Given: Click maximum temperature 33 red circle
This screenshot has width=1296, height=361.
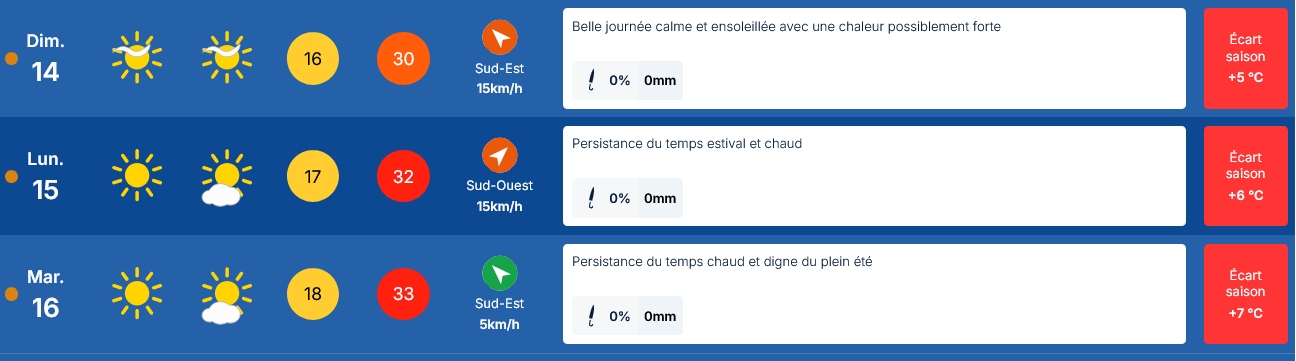Looking at the screenshot, I should pyautogui.click(x=403, y=294).
